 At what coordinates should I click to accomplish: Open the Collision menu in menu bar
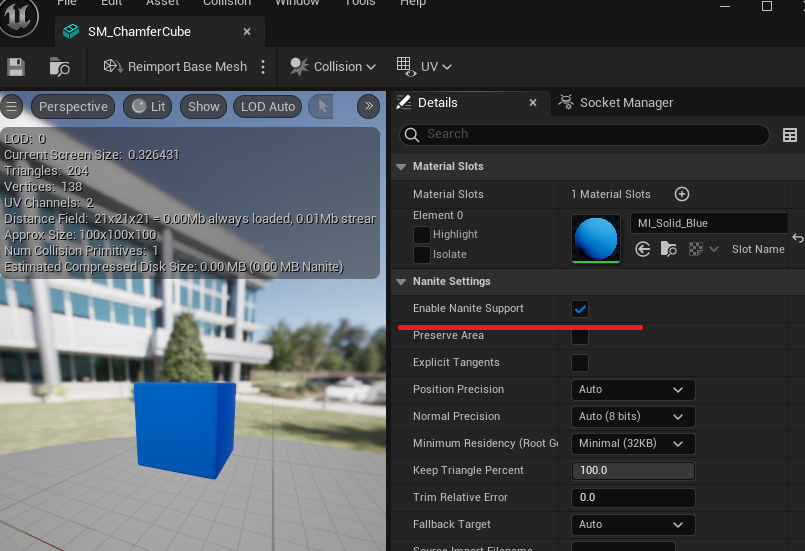click(x=227, y=3)
